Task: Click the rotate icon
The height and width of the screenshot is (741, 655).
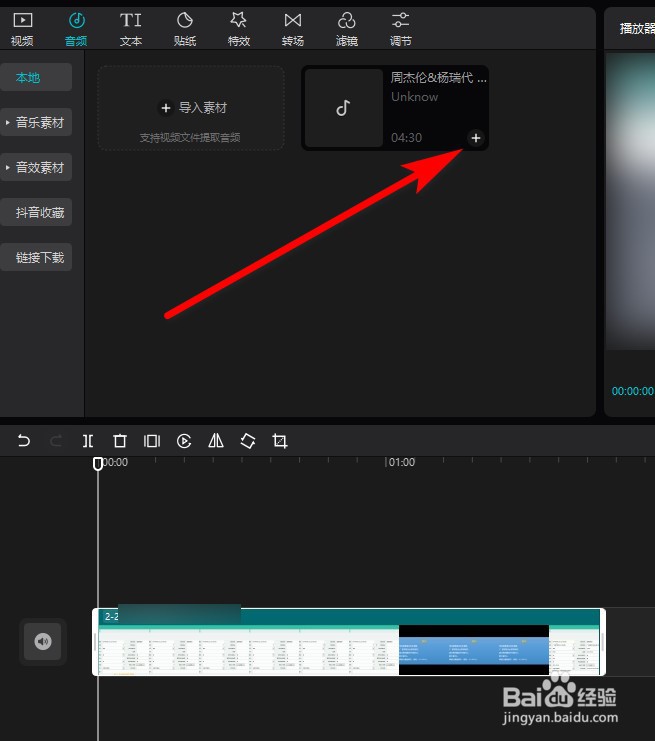Action: [x=248, y=441]
